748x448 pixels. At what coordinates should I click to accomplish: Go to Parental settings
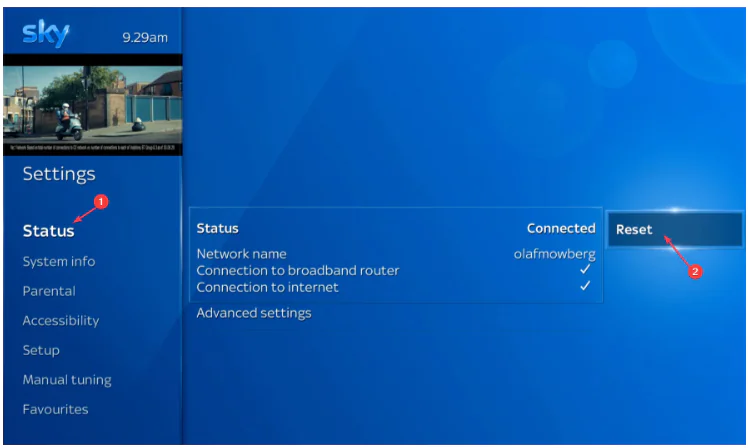[49, 291]
